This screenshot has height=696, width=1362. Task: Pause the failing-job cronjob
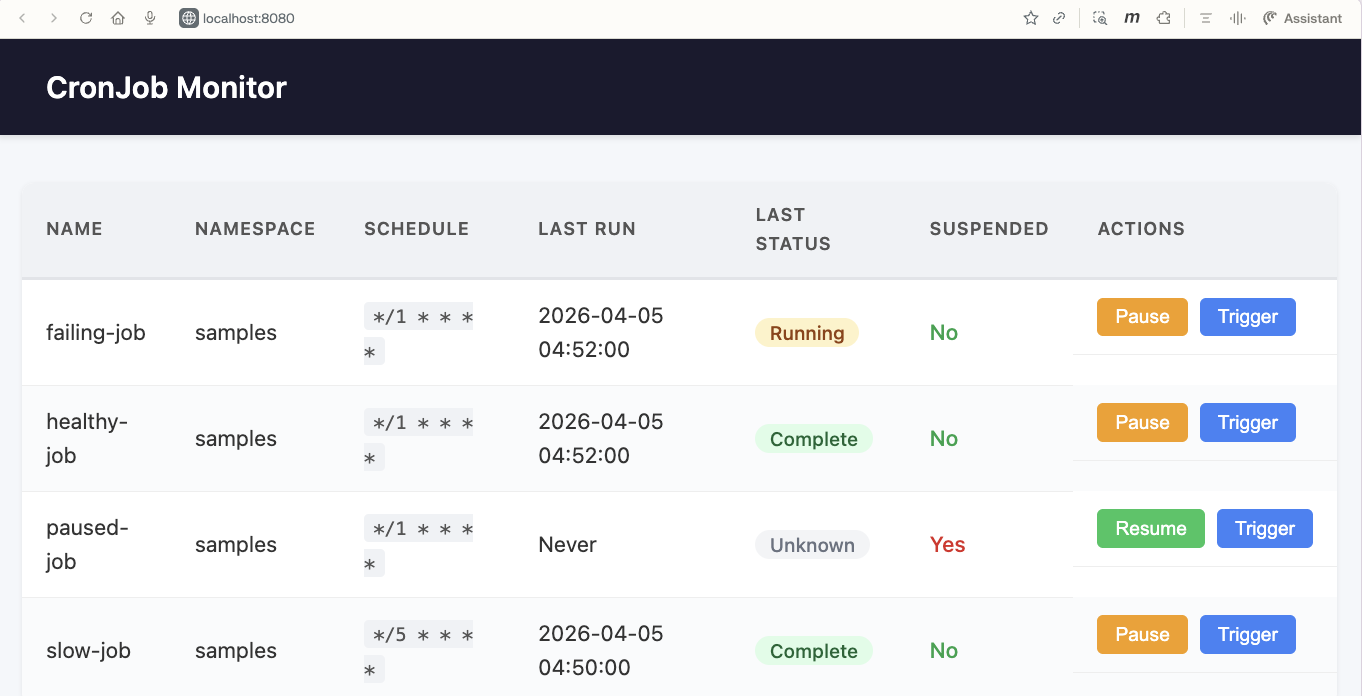1142,317
